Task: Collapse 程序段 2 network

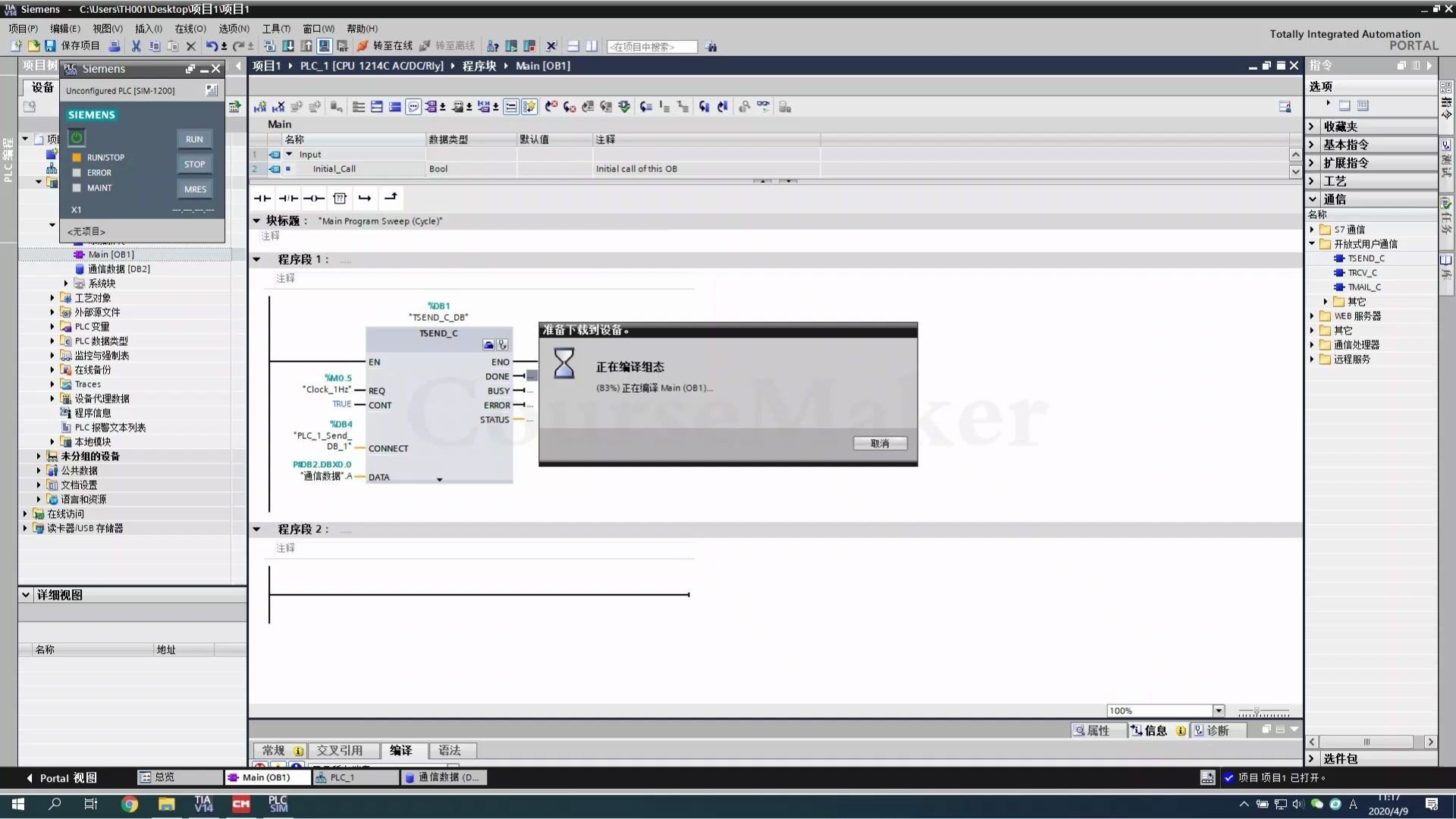Action: (x=257, y=529)
